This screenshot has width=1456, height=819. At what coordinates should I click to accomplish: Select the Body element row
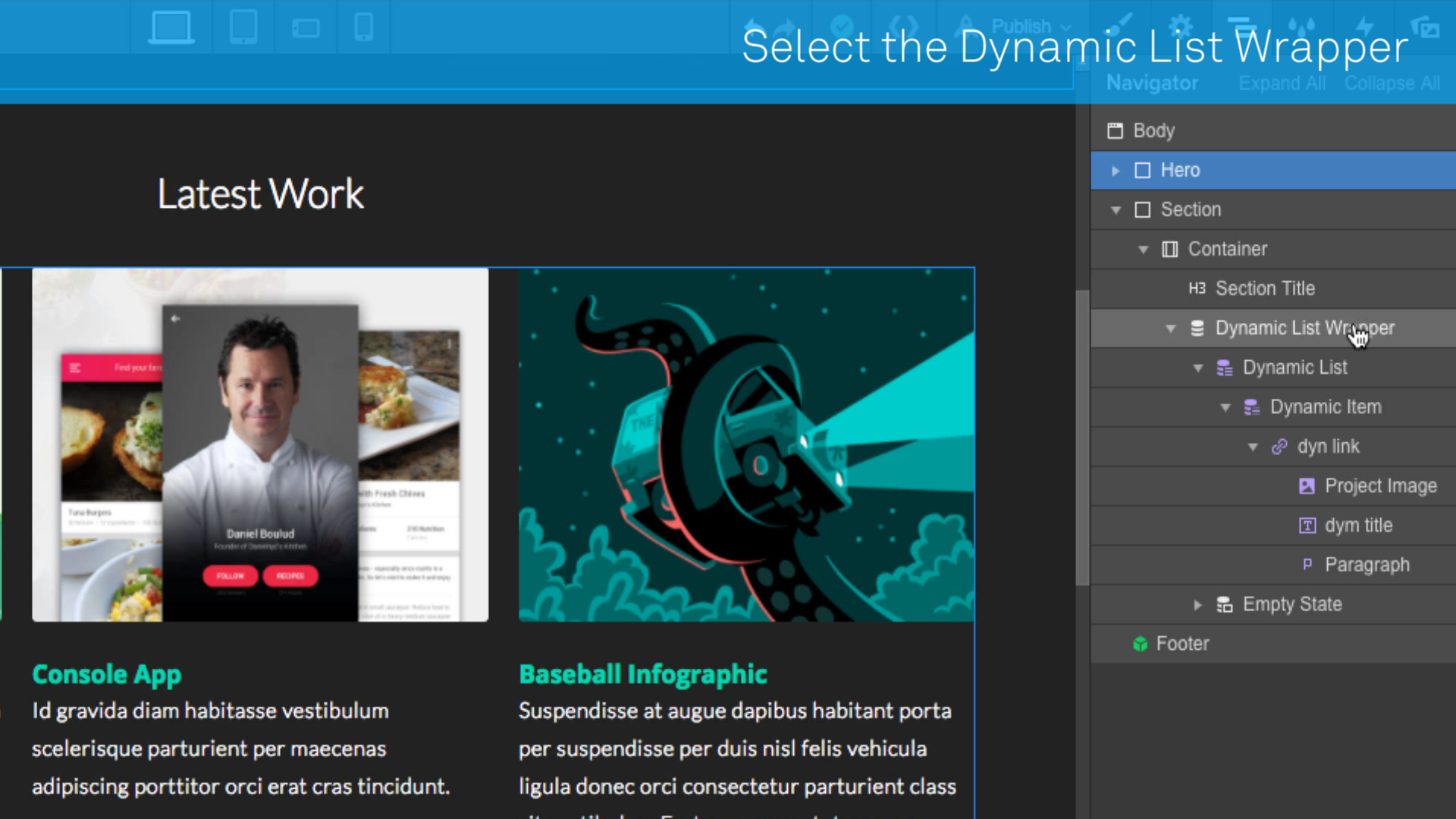coord(1273,130)
